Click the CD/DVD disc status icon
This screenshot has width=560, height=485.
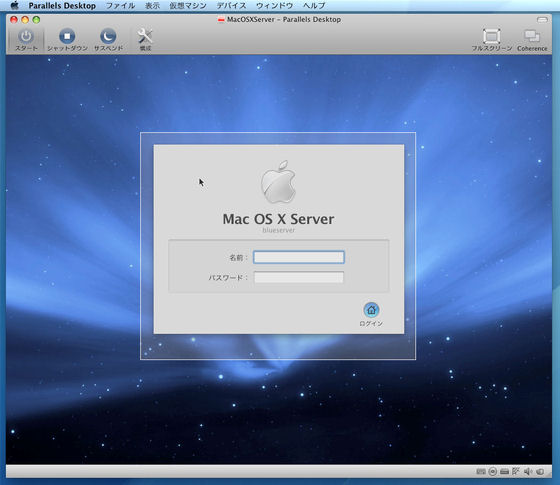(x=492, y=472)
